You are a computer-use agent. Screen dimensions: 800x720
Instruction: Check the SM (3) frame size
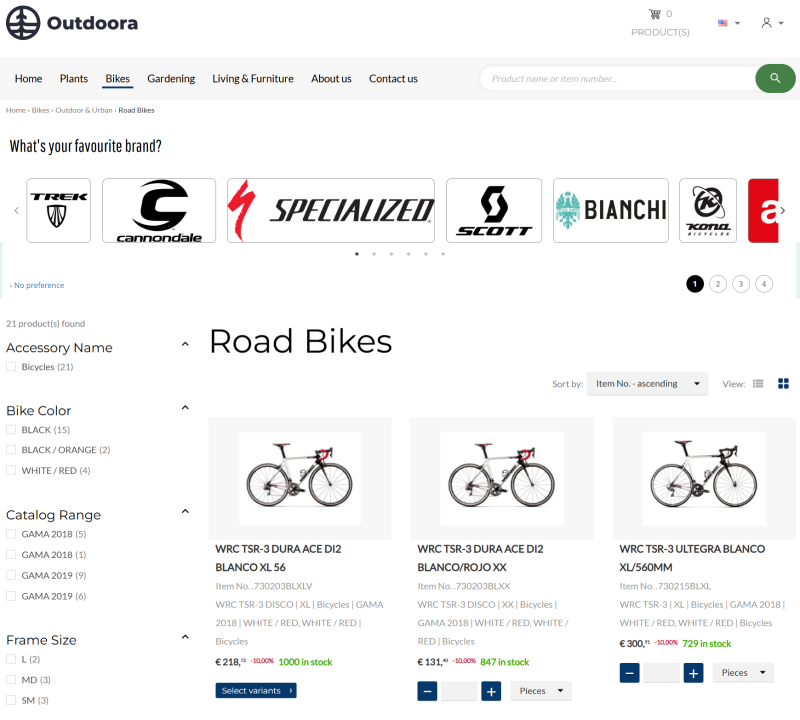[11, 700]
